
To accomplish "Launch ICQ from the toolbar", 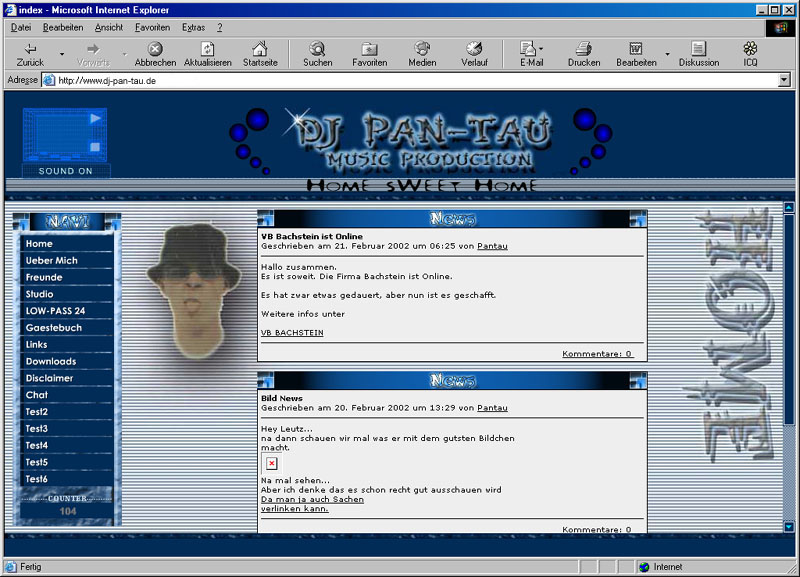I will [750, 49].
